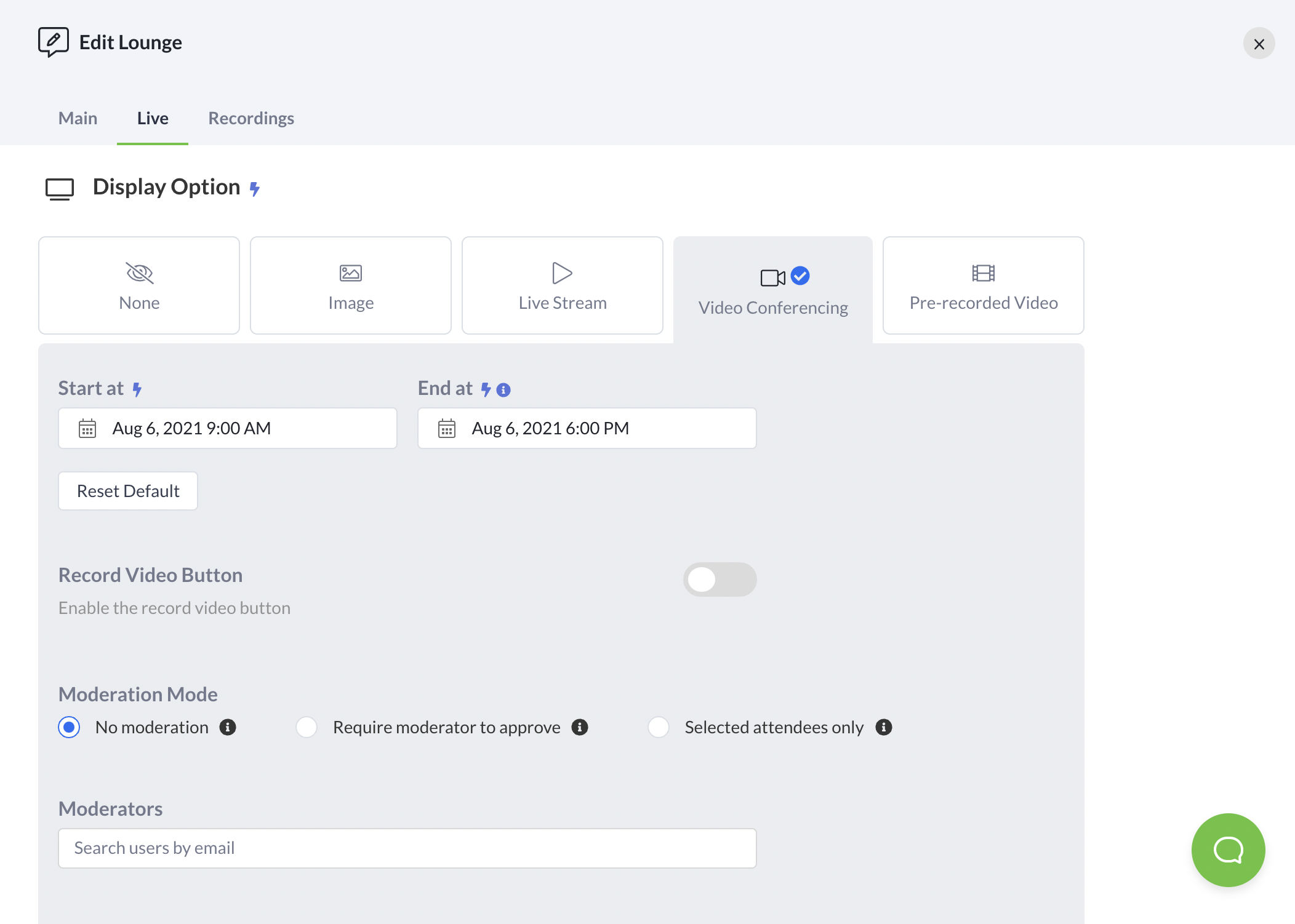This screenshot has width=1295, height=924.
Task: Close the Edit Lounge dialog
Action: tap(1259, 44)
